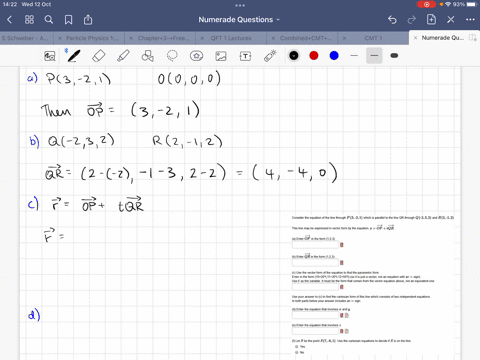Select the Pen tool
The image size is (480, 360).
(x=73, y=56)
